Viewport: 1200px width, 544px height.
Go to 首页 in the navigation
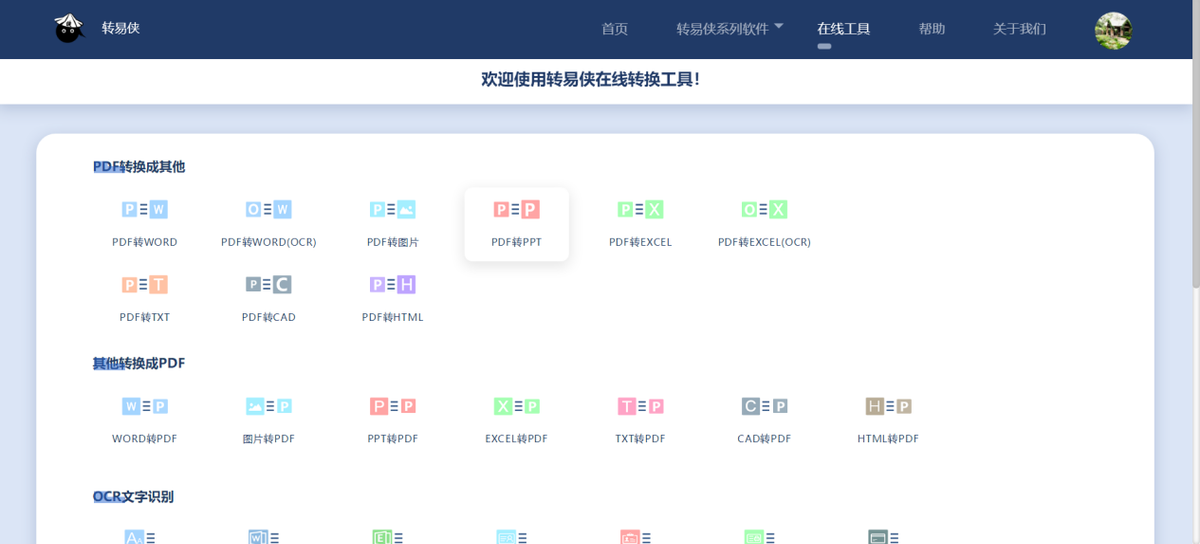615,29
